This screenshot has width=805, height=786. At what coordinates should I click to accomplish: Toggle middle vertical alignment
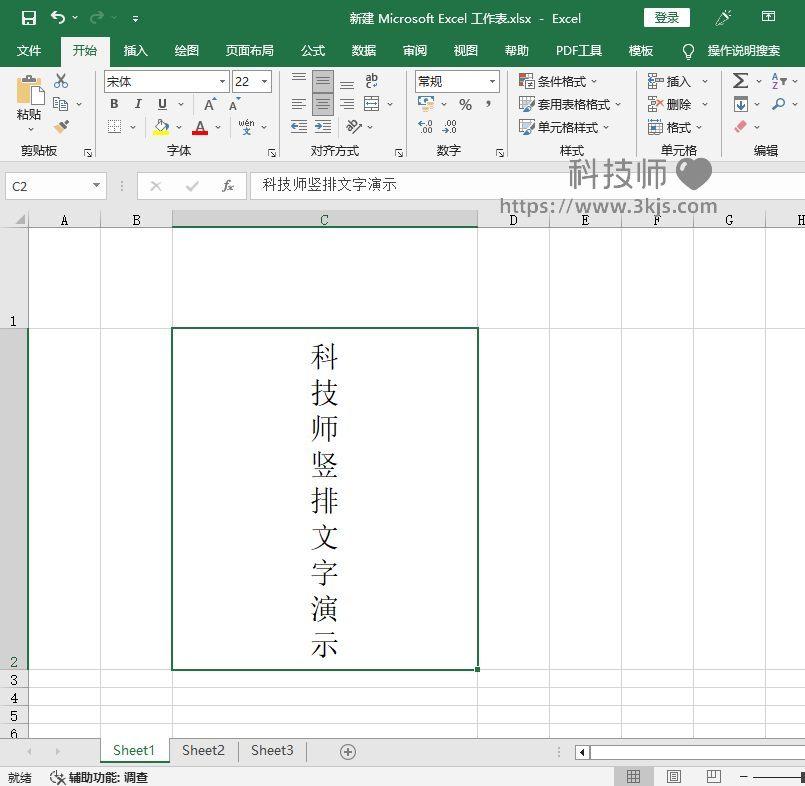pyautogui.click(x=323, y=81)
